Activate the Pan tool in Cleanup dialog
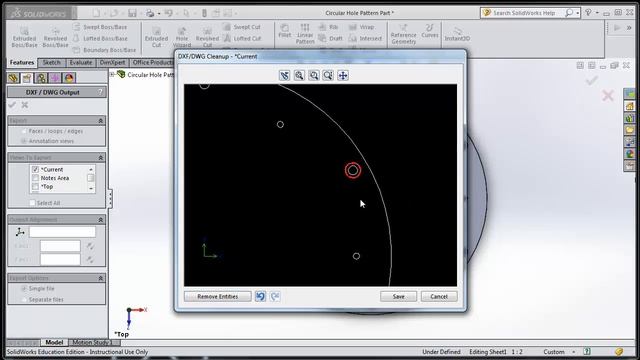Image resolution: width=640 pixels, height=360 pixels. [x=343, y=76]
